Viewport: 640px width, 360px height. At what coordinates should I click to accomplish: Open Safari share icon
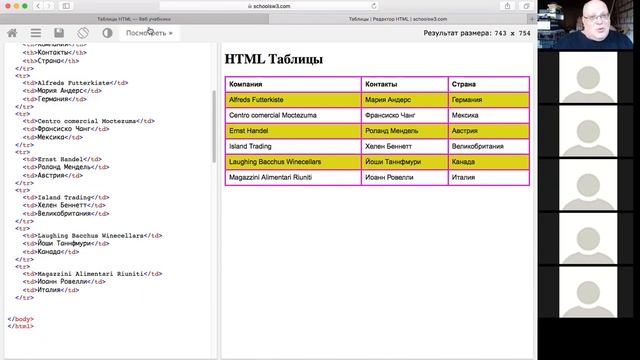coord(507,6)
